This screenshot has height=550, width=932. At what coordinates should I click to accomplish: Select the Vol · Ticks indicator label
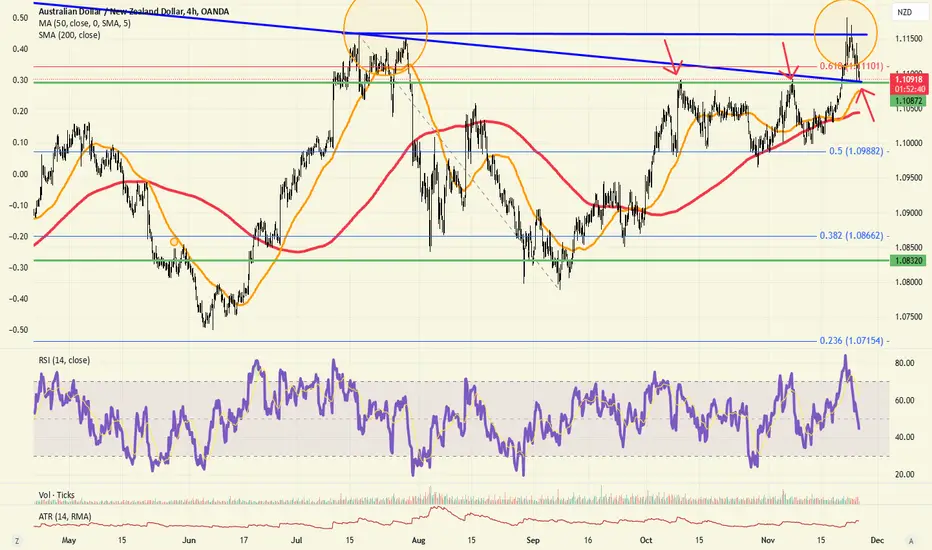coord(56,495)
